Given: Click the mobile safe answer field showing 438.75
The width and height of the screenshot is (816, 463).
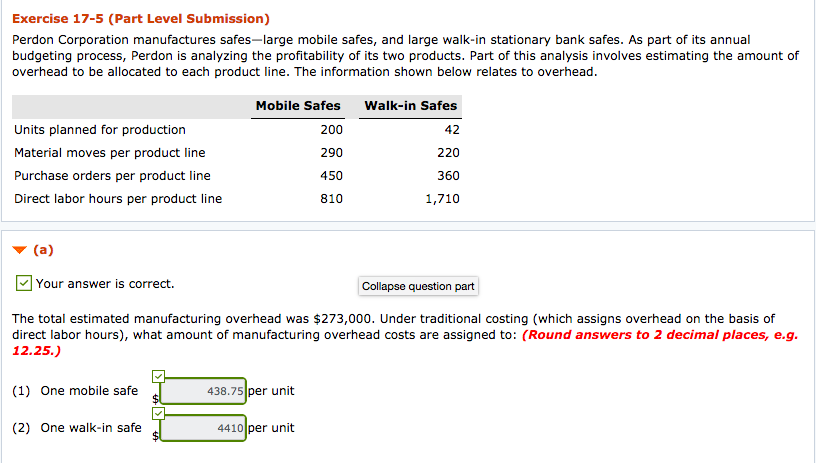Looking at the screenshot, I should coord(202,390).
